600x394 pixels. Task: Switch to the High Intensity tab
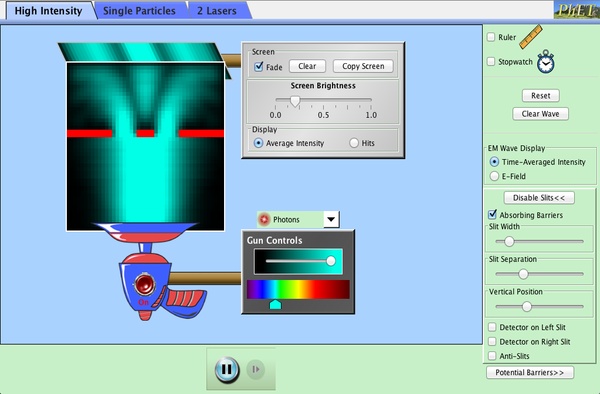point(48,11)
